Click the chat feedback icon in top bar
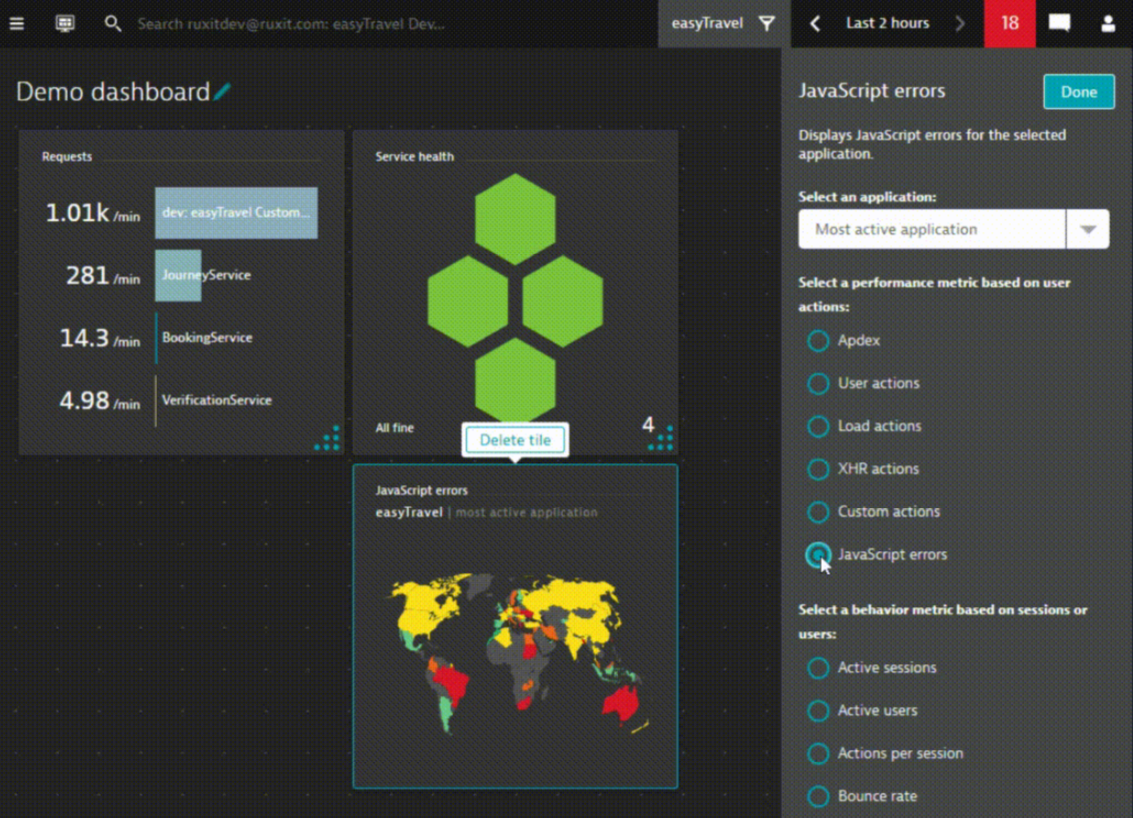The width and height of the screenshot is (1133, 818). (1058, 23)
